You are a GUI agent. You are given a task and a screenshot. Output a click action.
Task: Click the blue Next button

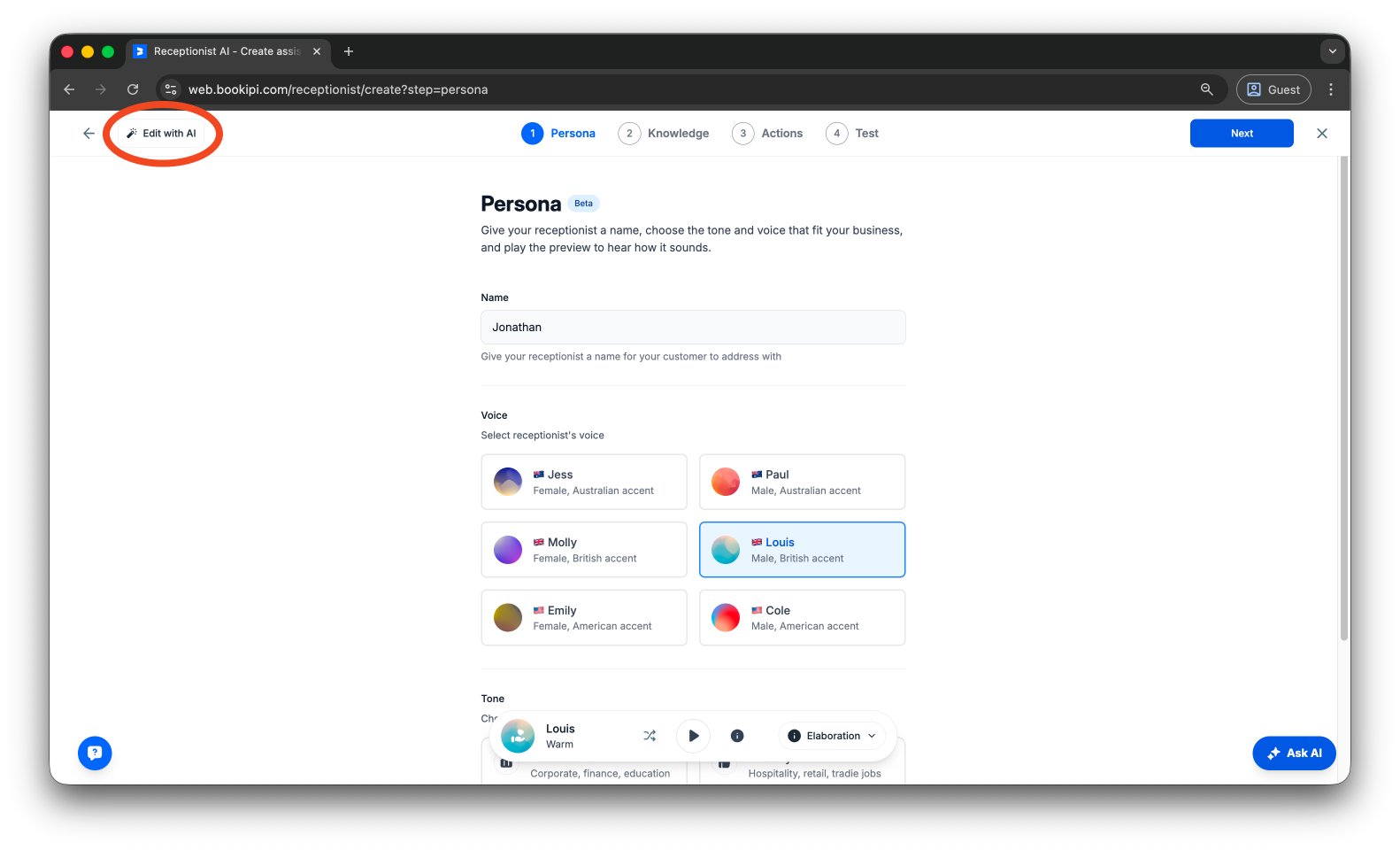tap(1242, 134)
